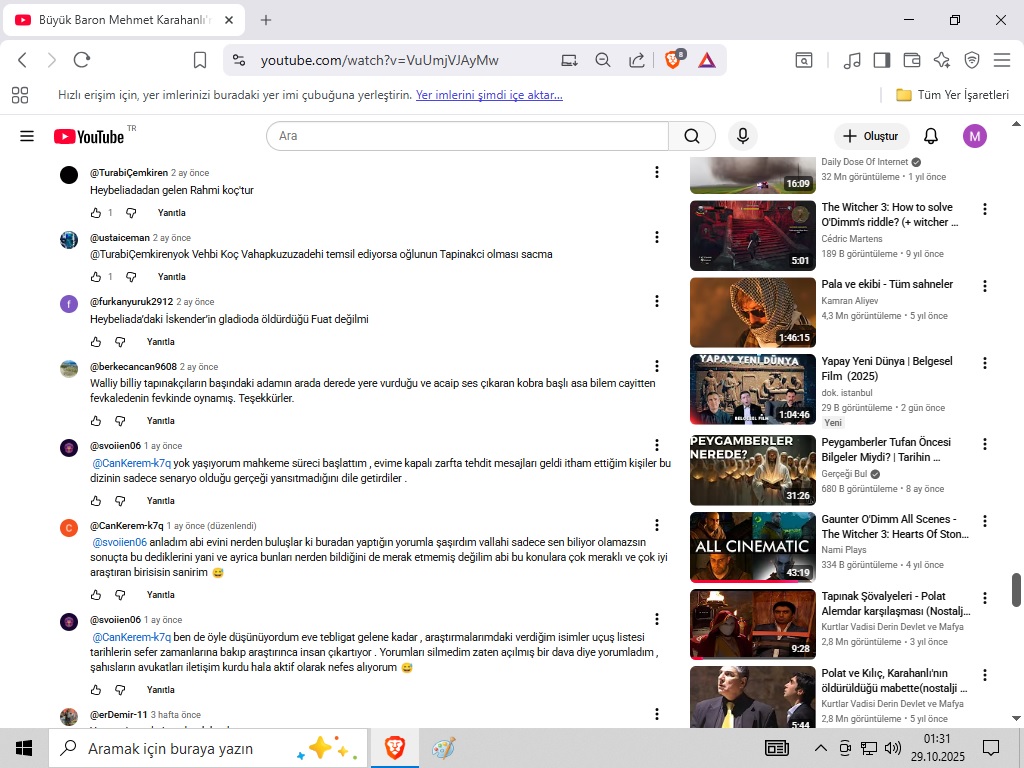Screen dimensions: 1024x768
Task: Open Brave VPN shield icon
Action: (x=972, y=60)
